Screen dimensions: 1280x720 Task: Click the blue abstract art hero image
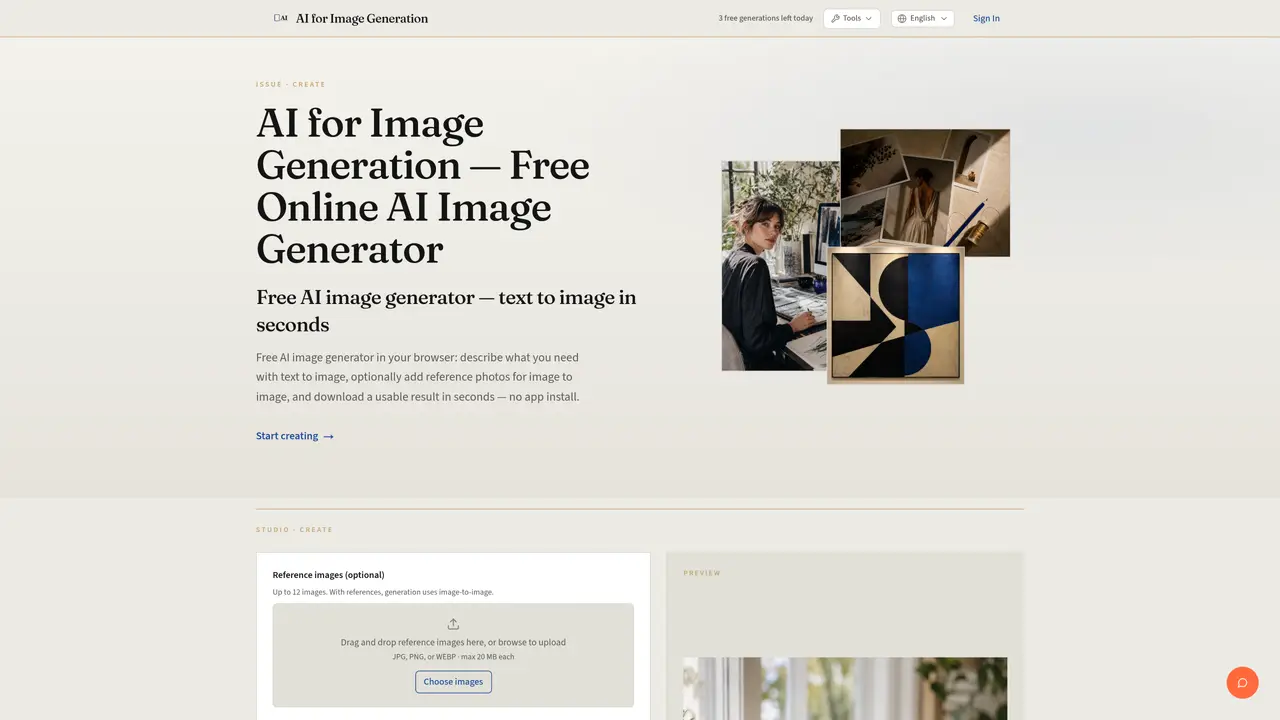click(896, 315)
